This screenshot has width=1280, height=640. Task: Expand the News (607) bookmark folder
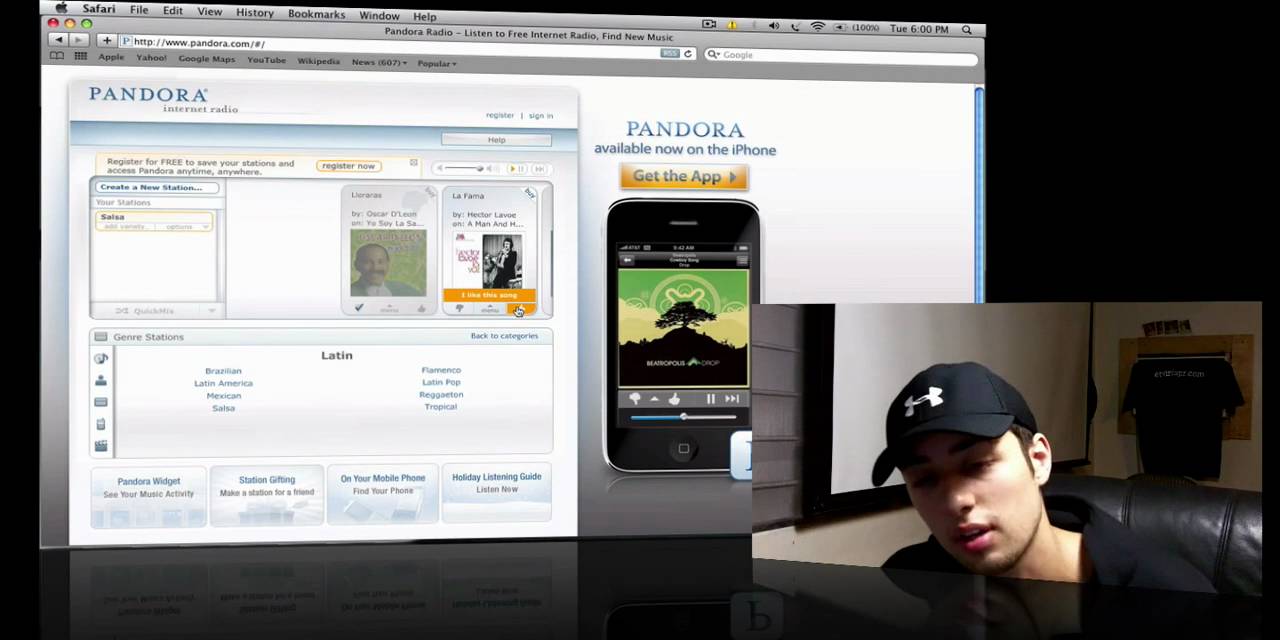(379, 62)
